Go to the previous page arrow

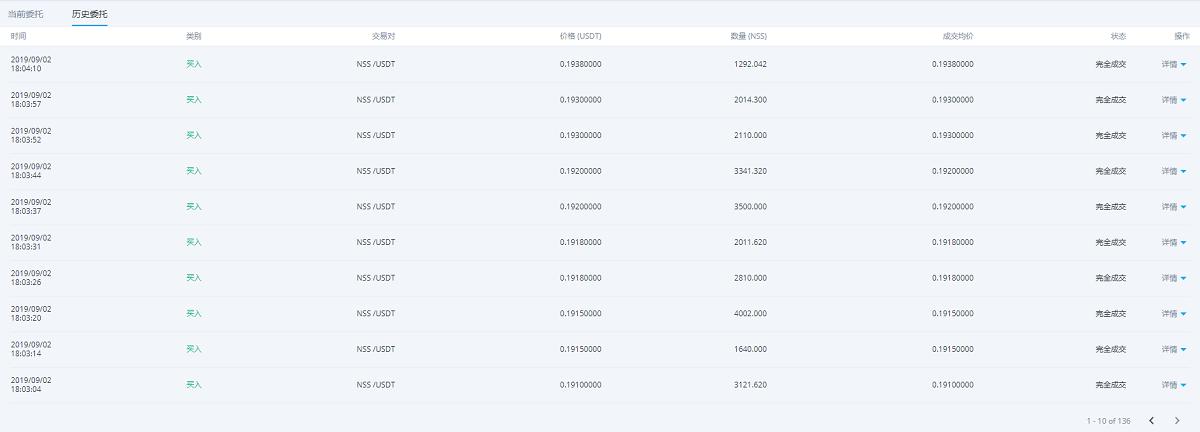1151,421
